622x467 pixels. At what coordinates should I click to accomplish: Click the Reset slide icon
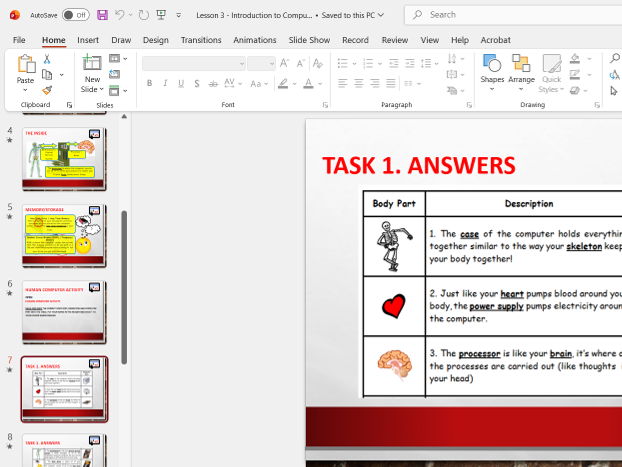114,74
